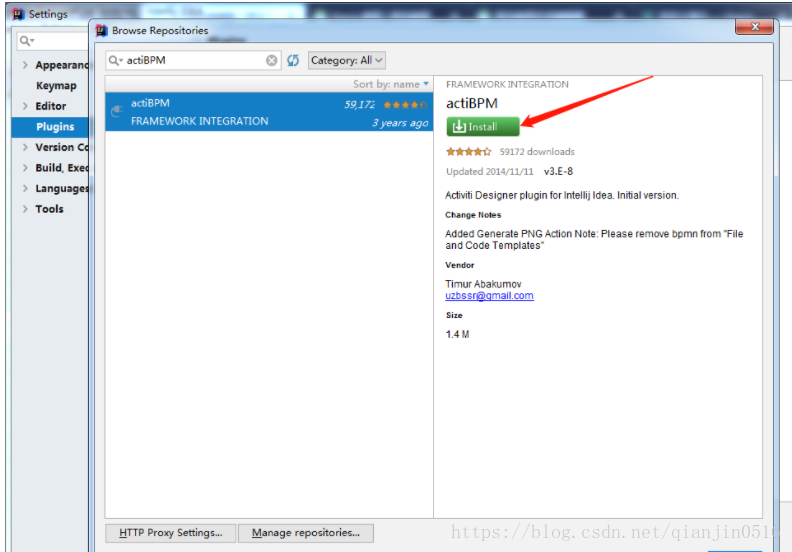
Task: Expand the Languages settings node
Action: pyautogui.click(x=25, y=188)
